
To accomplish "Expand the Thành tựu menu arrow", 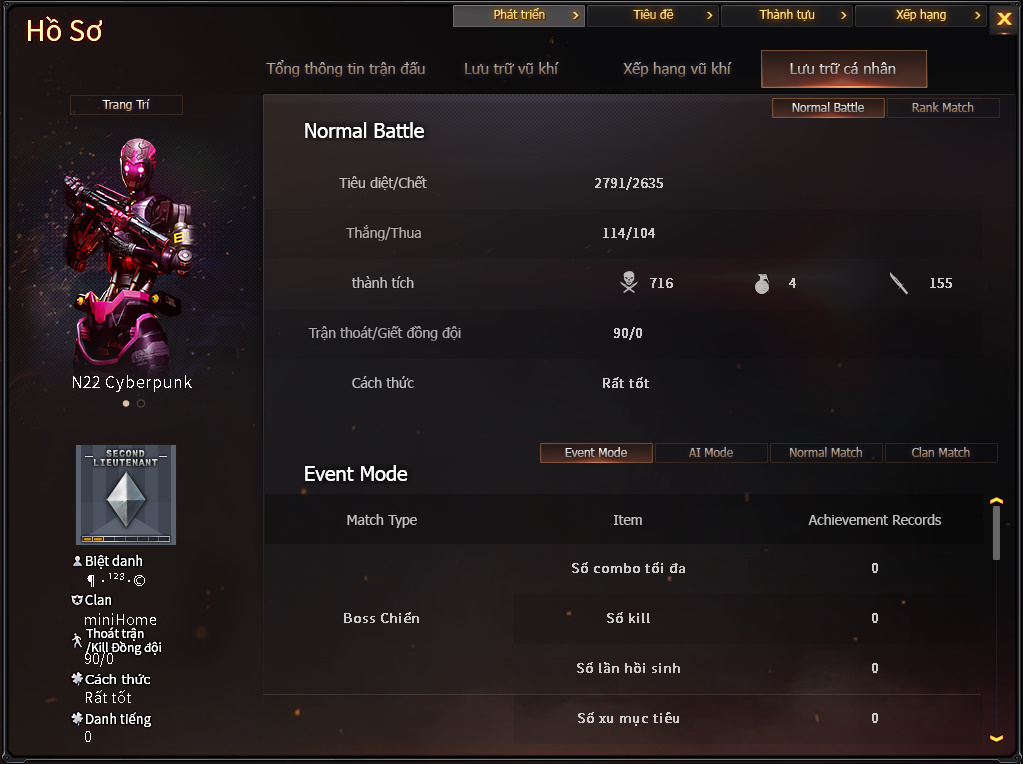I will point(843,15).
